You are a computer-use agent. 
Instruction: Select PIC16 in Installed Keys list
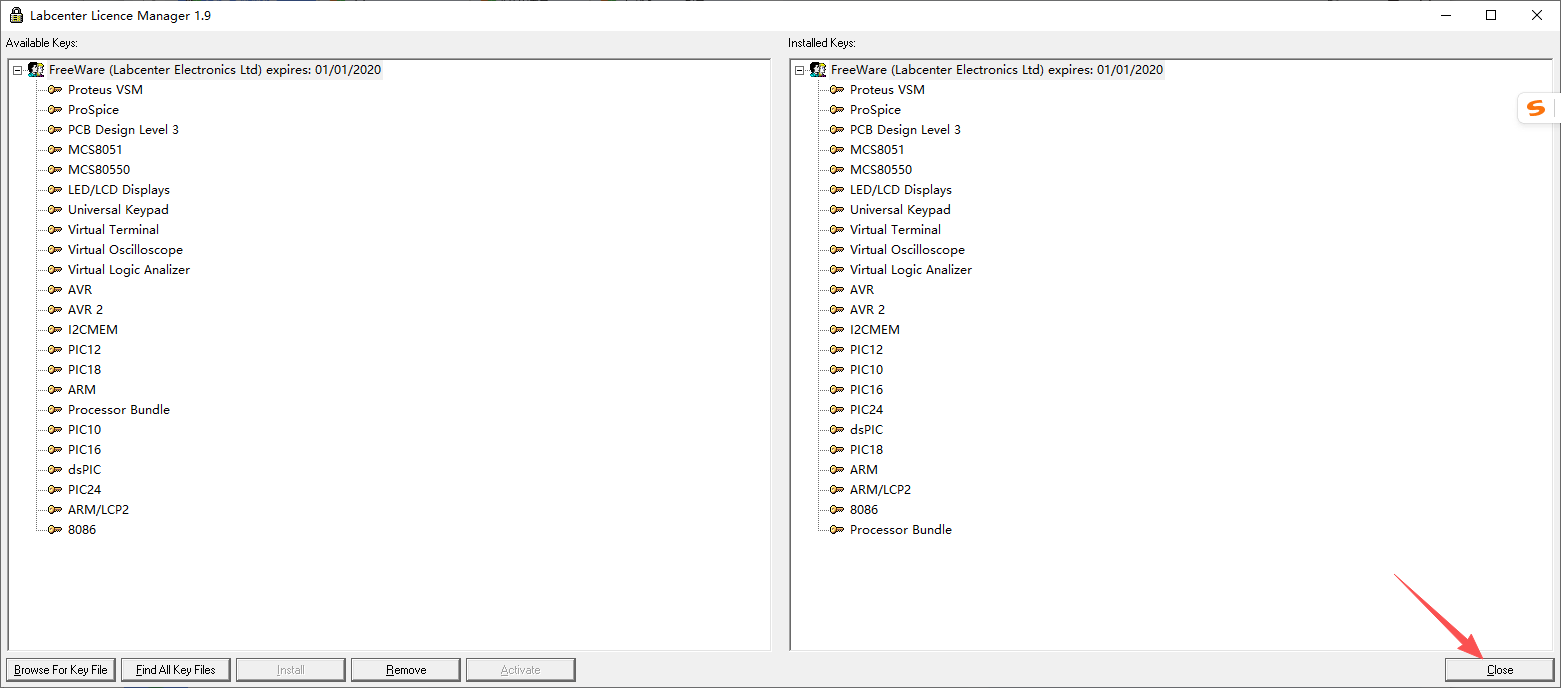pos(866,390)
